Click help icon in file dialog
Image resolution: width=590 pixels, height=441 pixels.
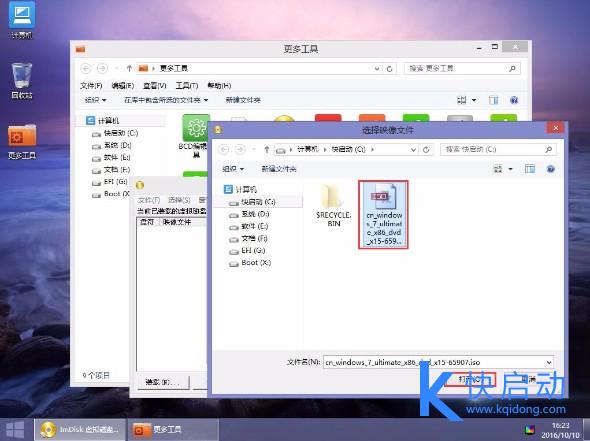coord(550,169)
